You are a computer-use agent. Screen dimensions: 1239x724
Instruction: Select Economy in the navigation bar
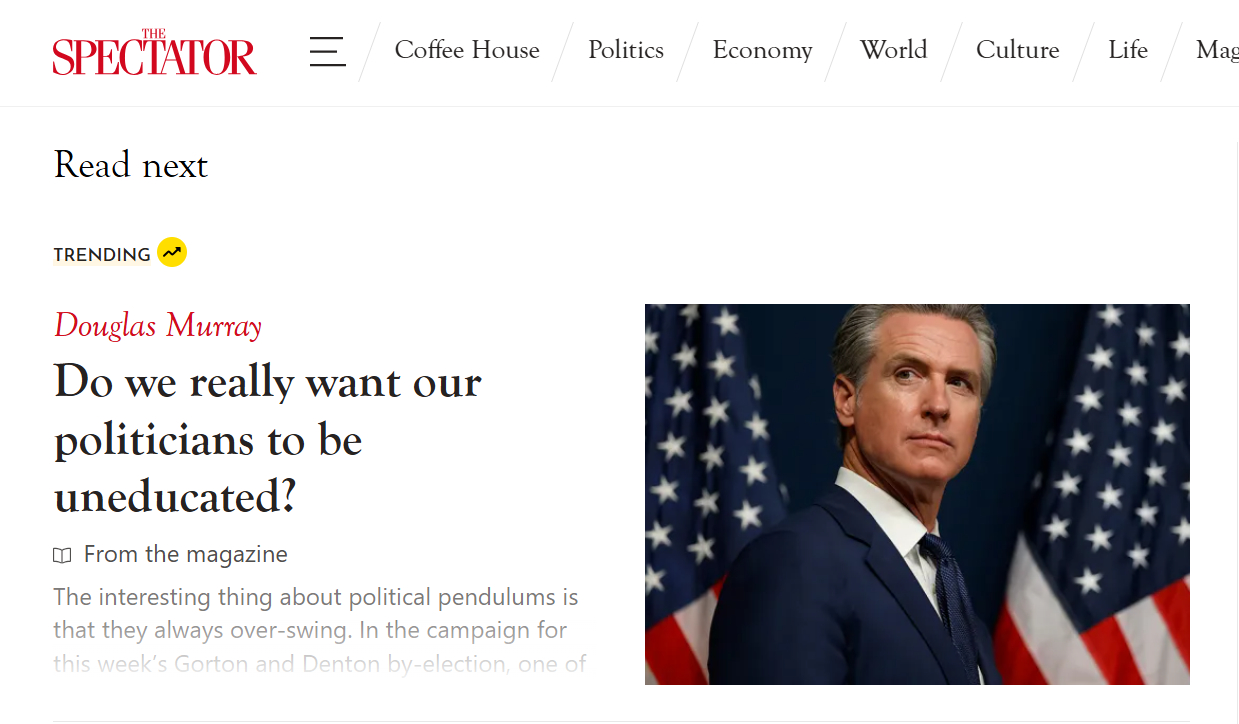(x=762, y=50)
